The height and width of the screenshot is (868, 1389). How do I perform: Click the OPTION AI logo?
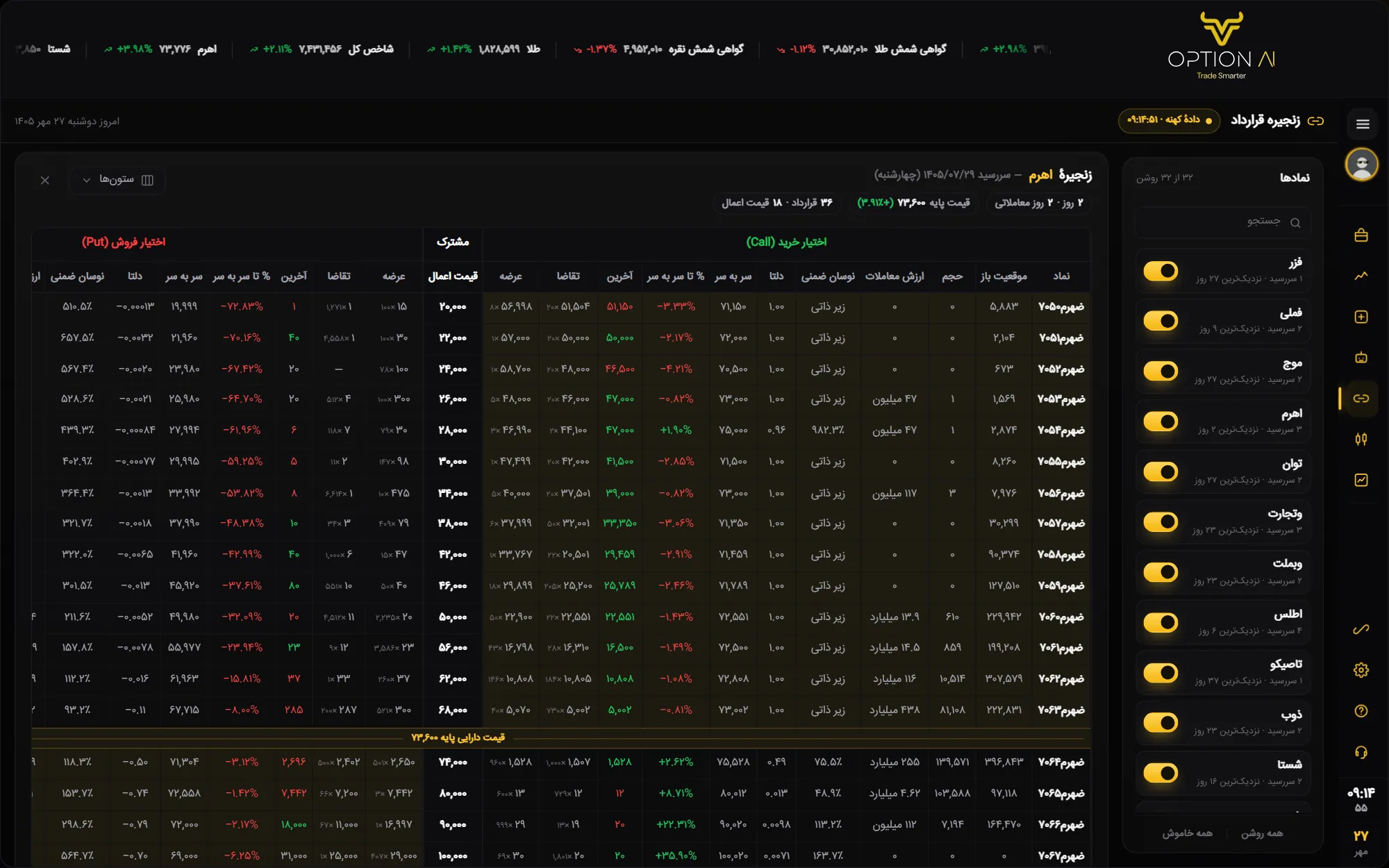(x=1222, y=47)
